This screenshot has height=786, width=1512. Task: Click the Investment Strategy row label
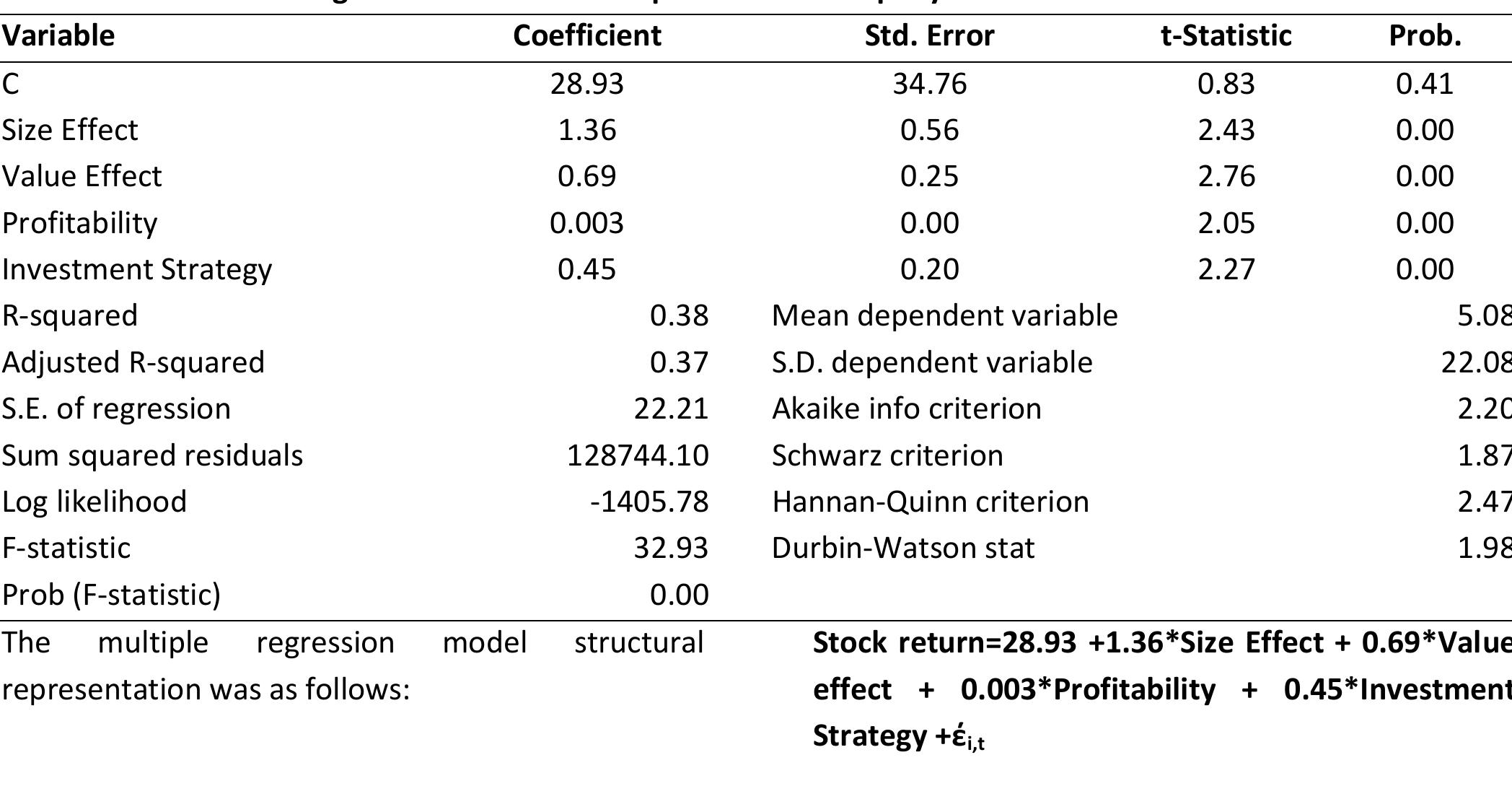click(137, 270)
